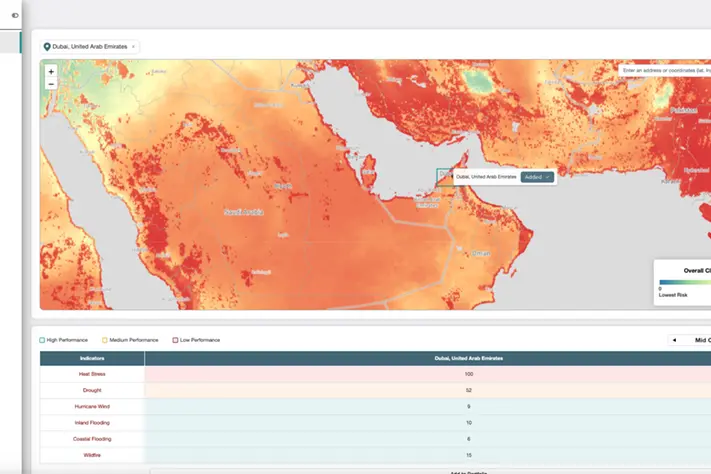The width and height of the screenshot is (711, 474).
Task: Click the Dubai marker on the map
Action: click(x=444, y=177)
